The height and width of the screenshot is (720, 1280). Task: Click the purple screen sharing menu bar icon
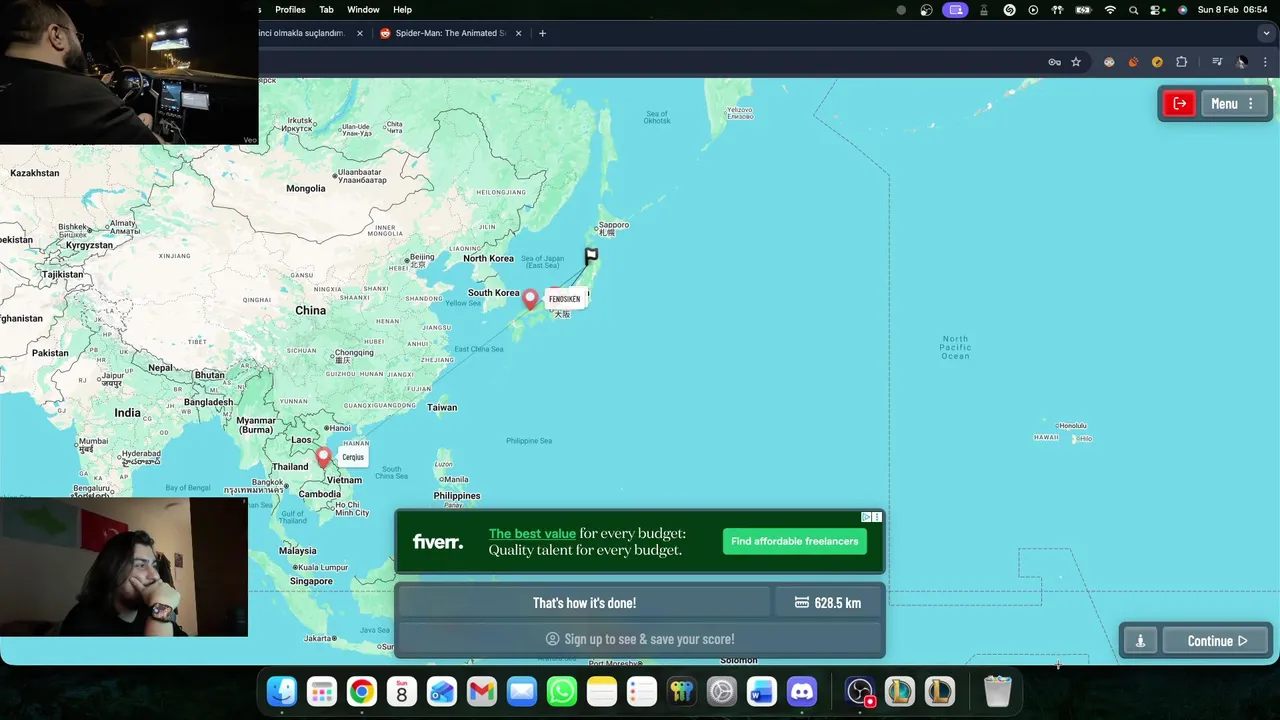click(x=956, y=10)
